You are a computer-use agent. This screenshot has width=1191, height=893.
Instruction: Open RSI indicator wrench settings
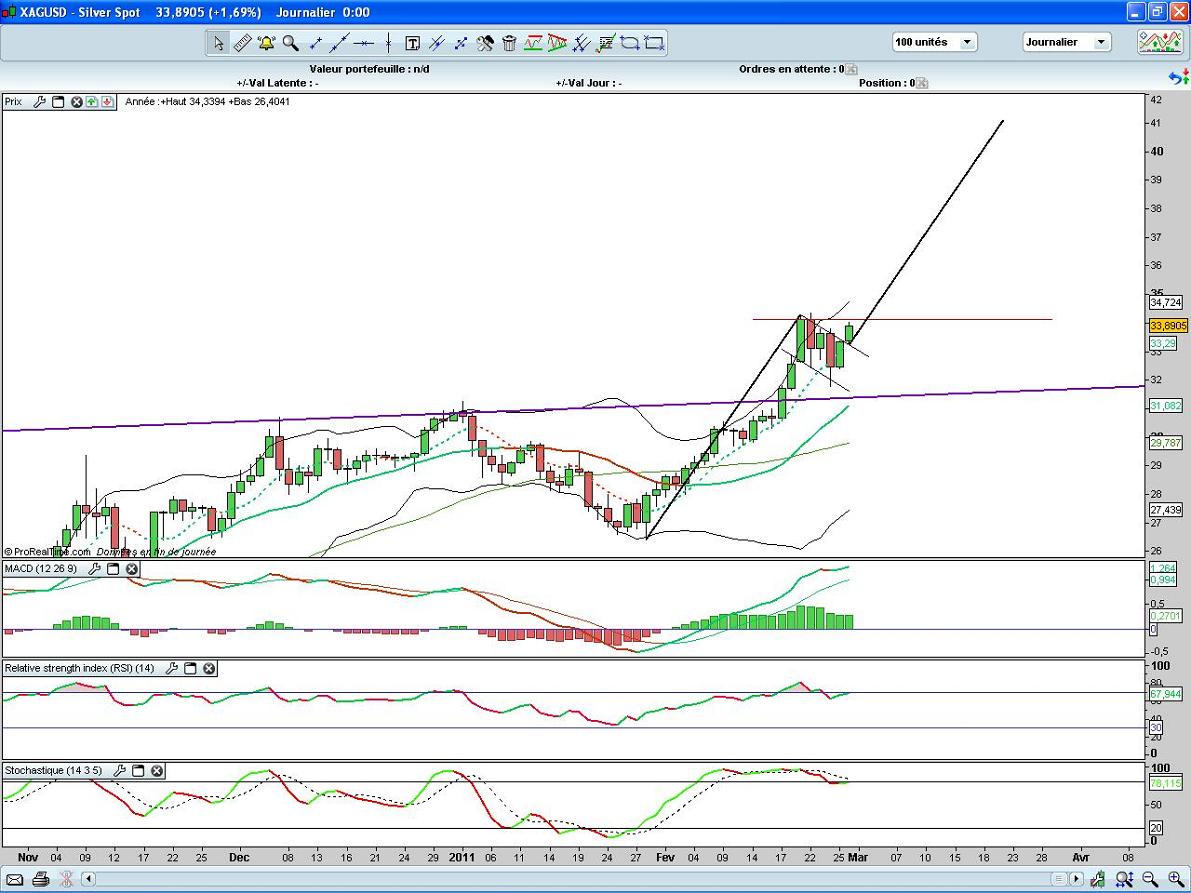coord(172,668)
